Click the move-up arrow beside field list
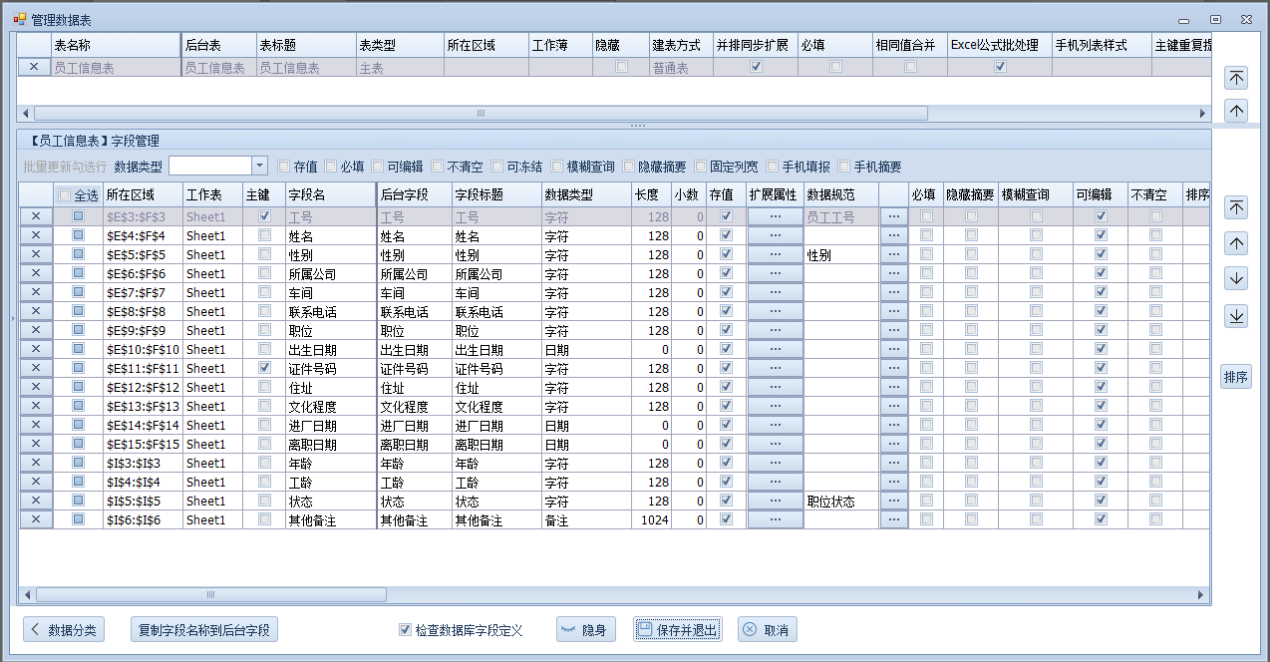 [x=1236, y=244]
